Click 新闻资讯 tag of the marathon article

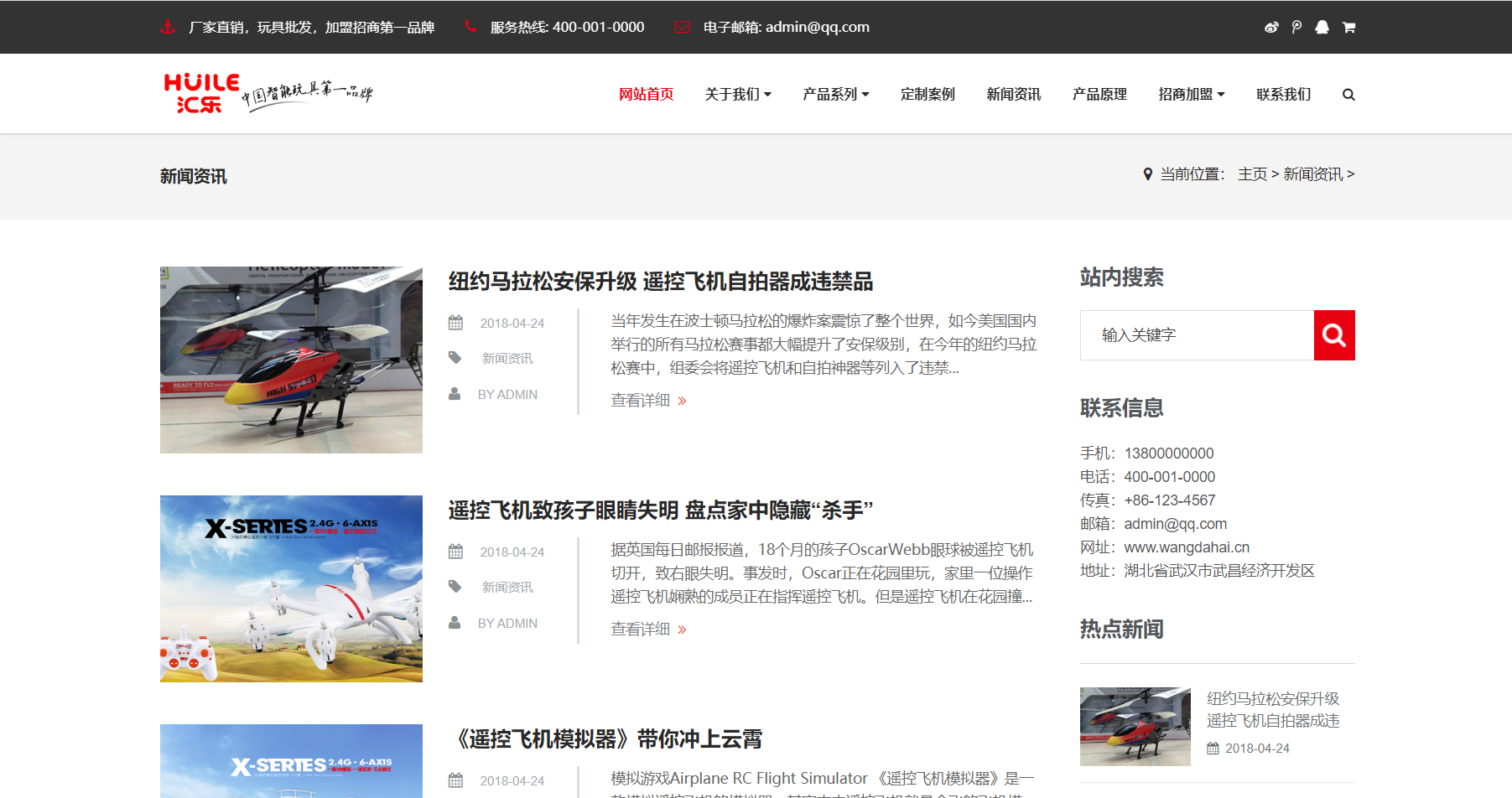click(x=507, y=359)
